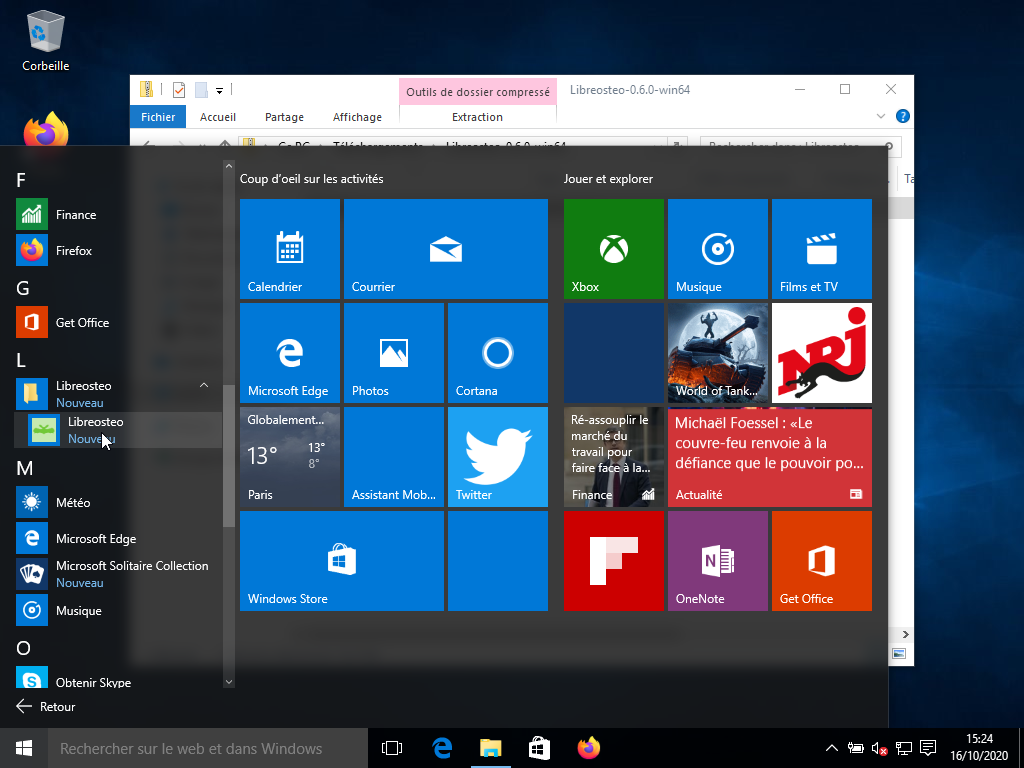The width and height of the screenshot is (1024, 768).
Task: Click the power battery tray icon
Action: [856, 748]
